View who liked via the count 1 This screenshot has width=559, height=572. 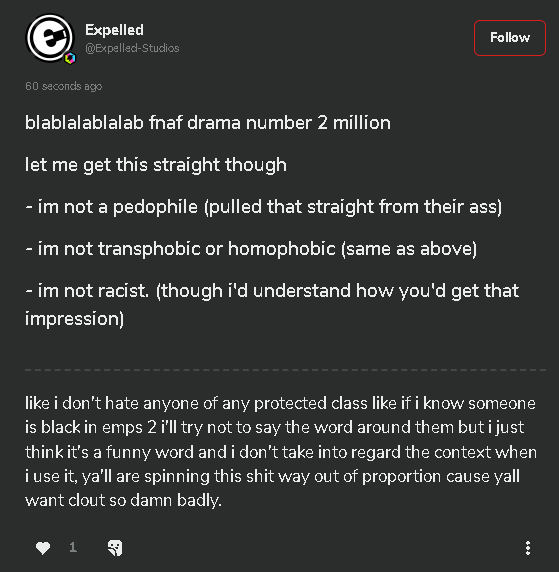click(x=73, y=547)
